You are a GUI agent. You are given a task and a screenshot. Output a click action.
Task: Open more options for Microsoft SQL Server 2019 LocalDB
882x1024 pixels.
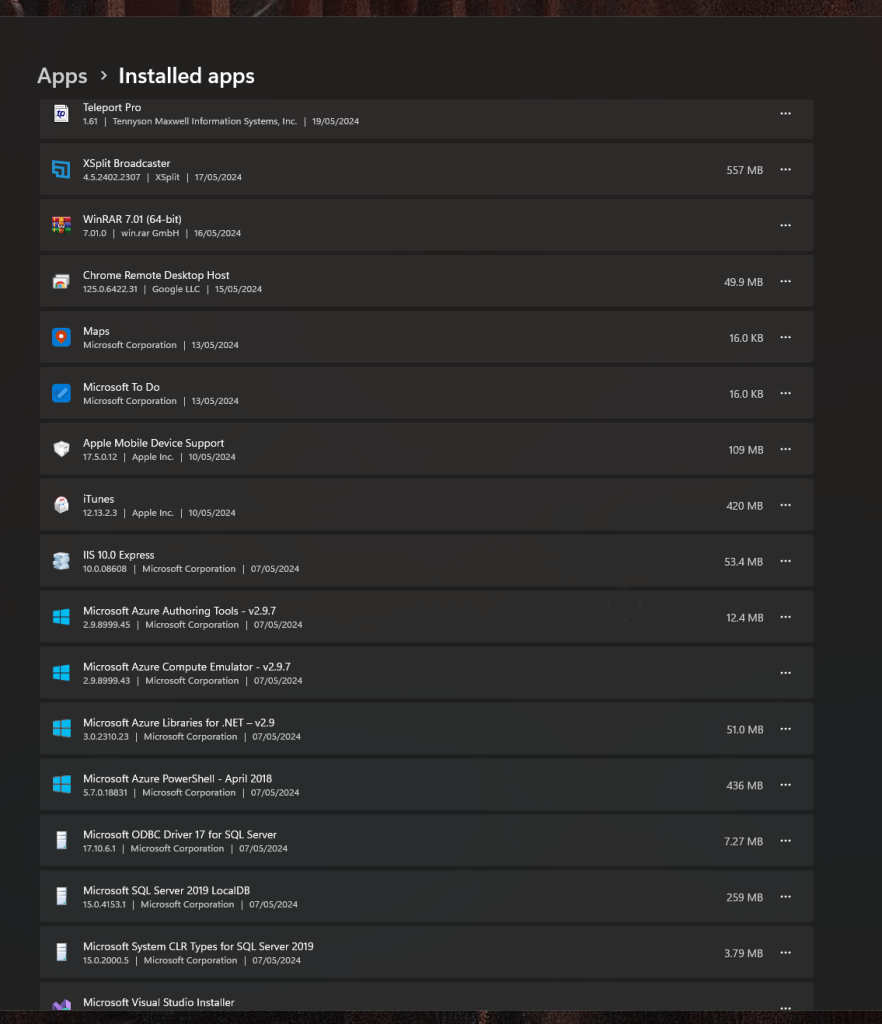pyautogui.click(x=785, y=897)
